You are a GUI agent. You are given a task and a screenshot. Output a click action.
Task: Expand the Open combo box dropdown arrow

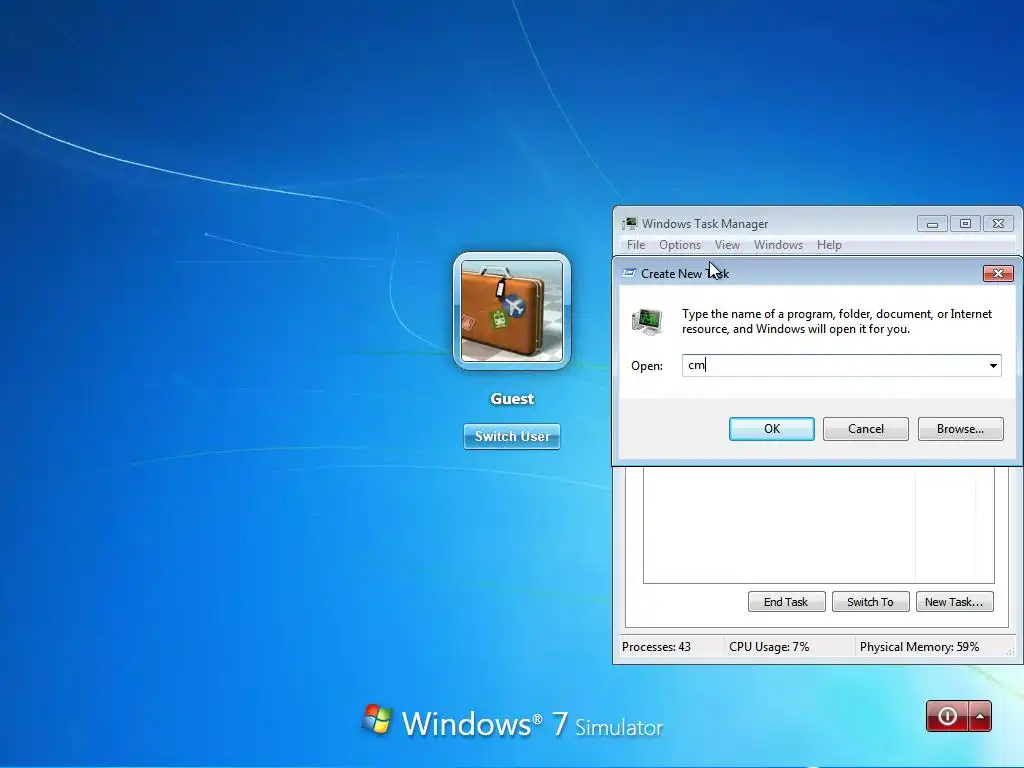tap(993, 366)
